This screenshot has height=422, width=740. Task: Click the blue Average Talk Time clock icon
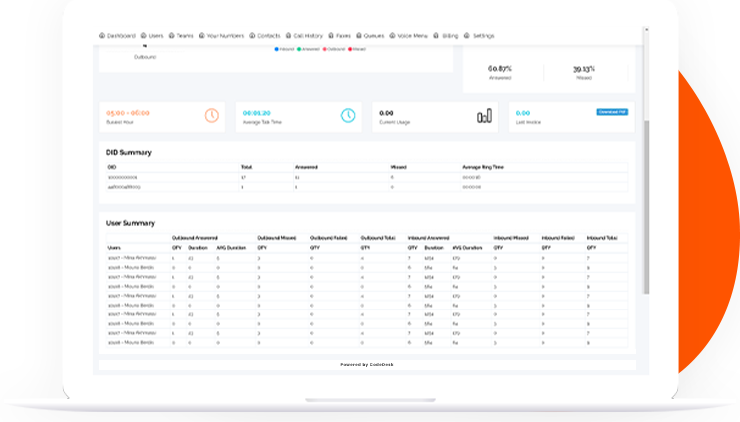(x=348, y=115)
